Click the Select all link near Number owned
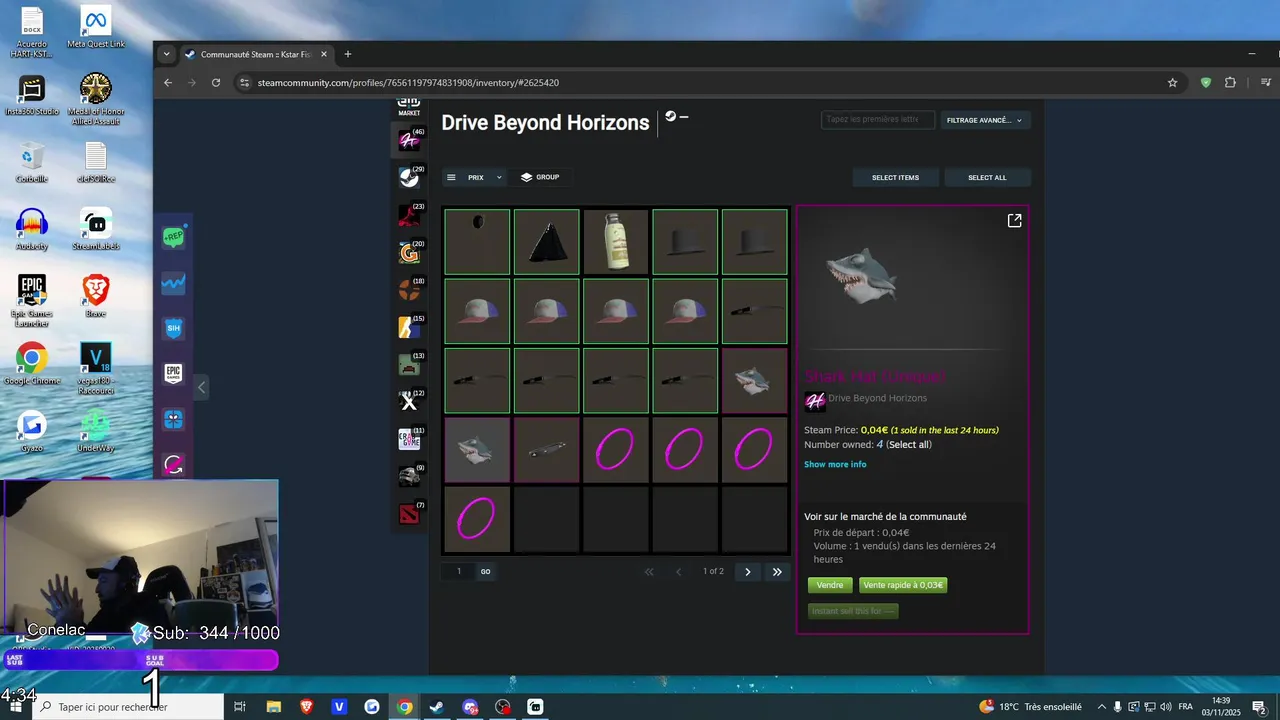This screenshot has width=1280, height=720. pyautogui.click(x=909, y=444)
